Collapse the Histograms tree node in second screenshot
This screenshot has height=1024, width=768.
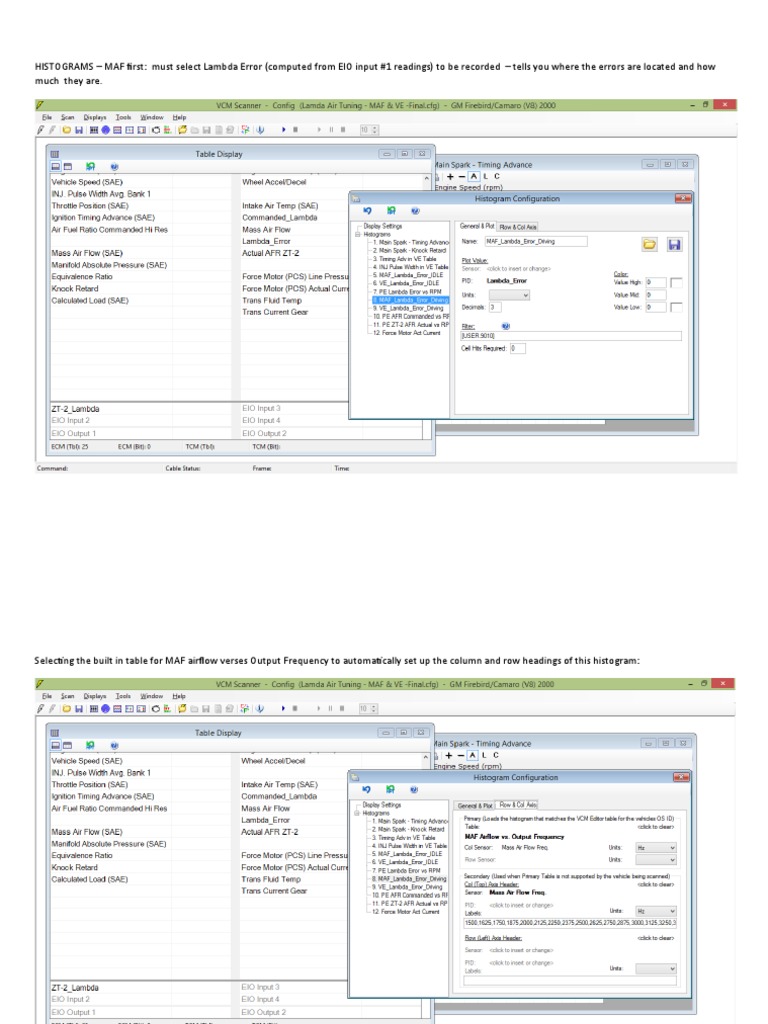click(x=357, y=812)
